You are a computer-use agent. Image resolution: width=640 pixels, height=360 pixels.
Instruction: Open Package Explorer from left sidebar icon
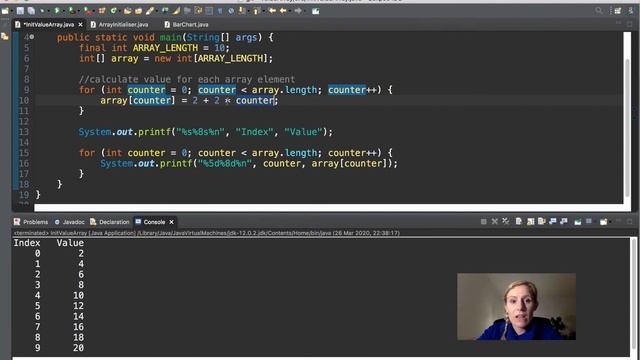(x=5, y=37)
